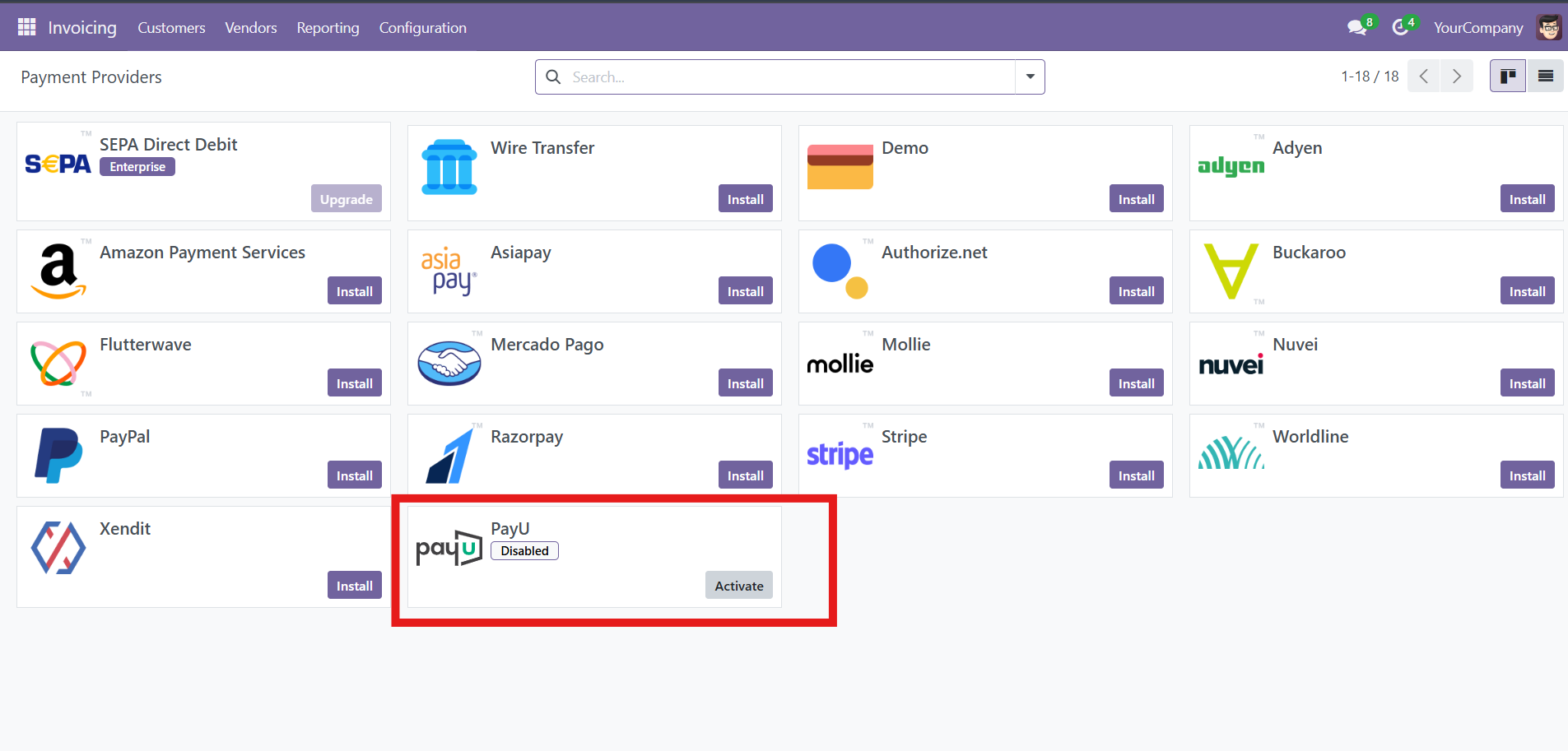Screen dimensions: 1568x751
Task: Click the Stripe logo
Action: tap(840, 455)
